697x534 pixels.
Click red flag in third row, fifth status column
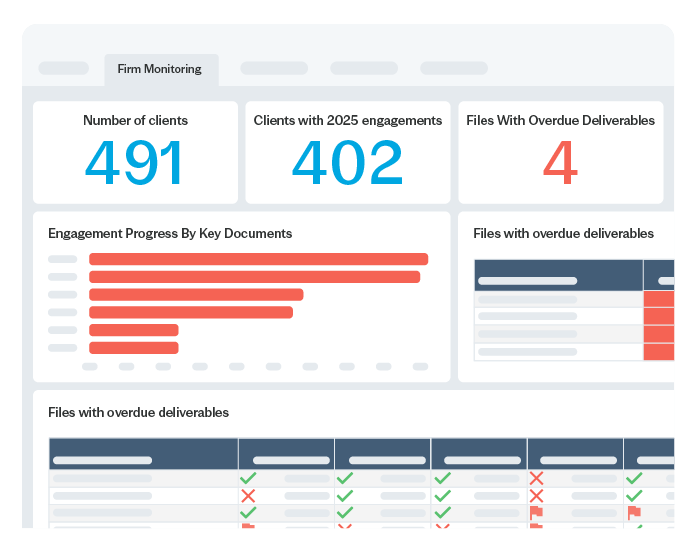pyautogui.click(x=633, y=512)
